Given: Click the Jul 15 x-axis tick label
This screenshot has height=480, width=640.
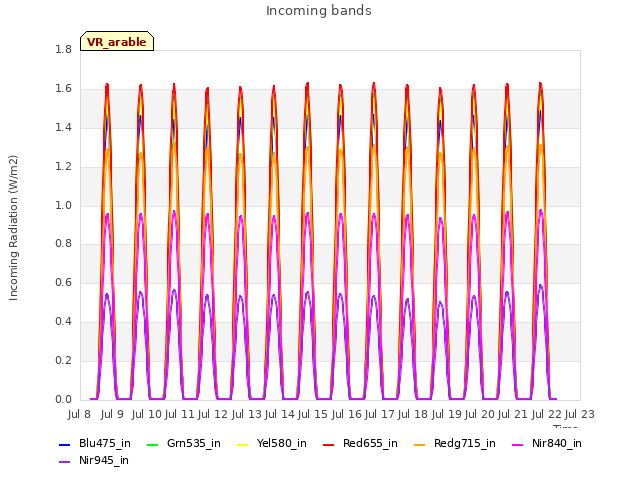Looking at the screenshot, I should (313, 414).
